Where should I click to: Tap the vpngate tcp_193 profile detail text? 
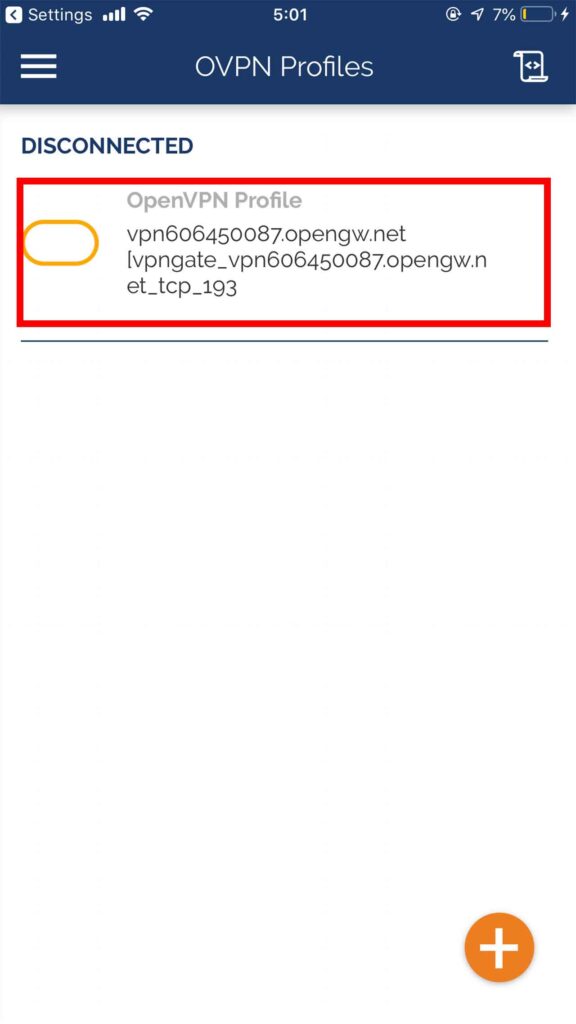307,274
